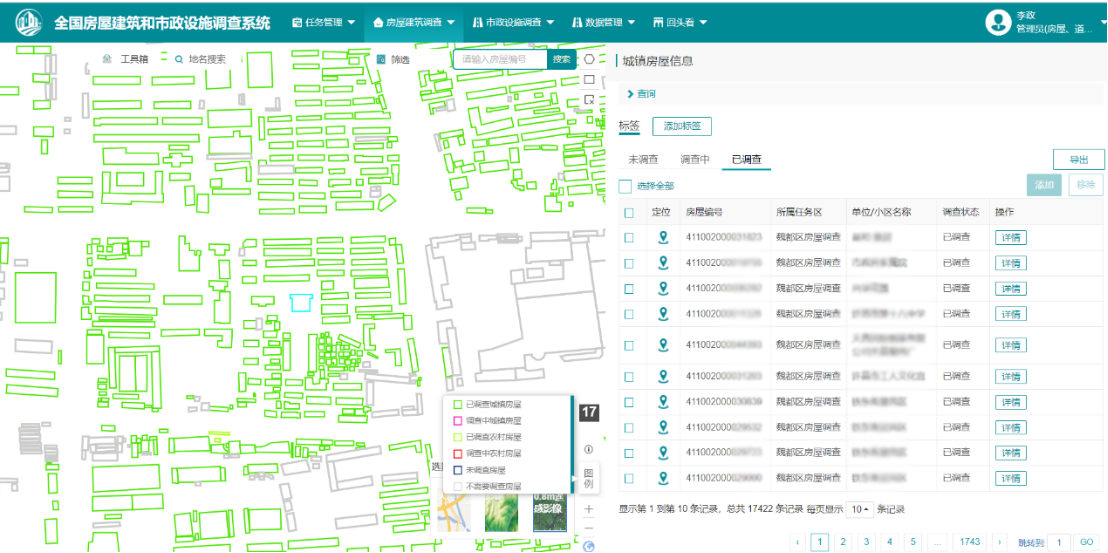The height and width of the screenshot is (553, 1108).
Task: Click the 导出 export button
Action: pyautogui.click(x=1078, y=159)
